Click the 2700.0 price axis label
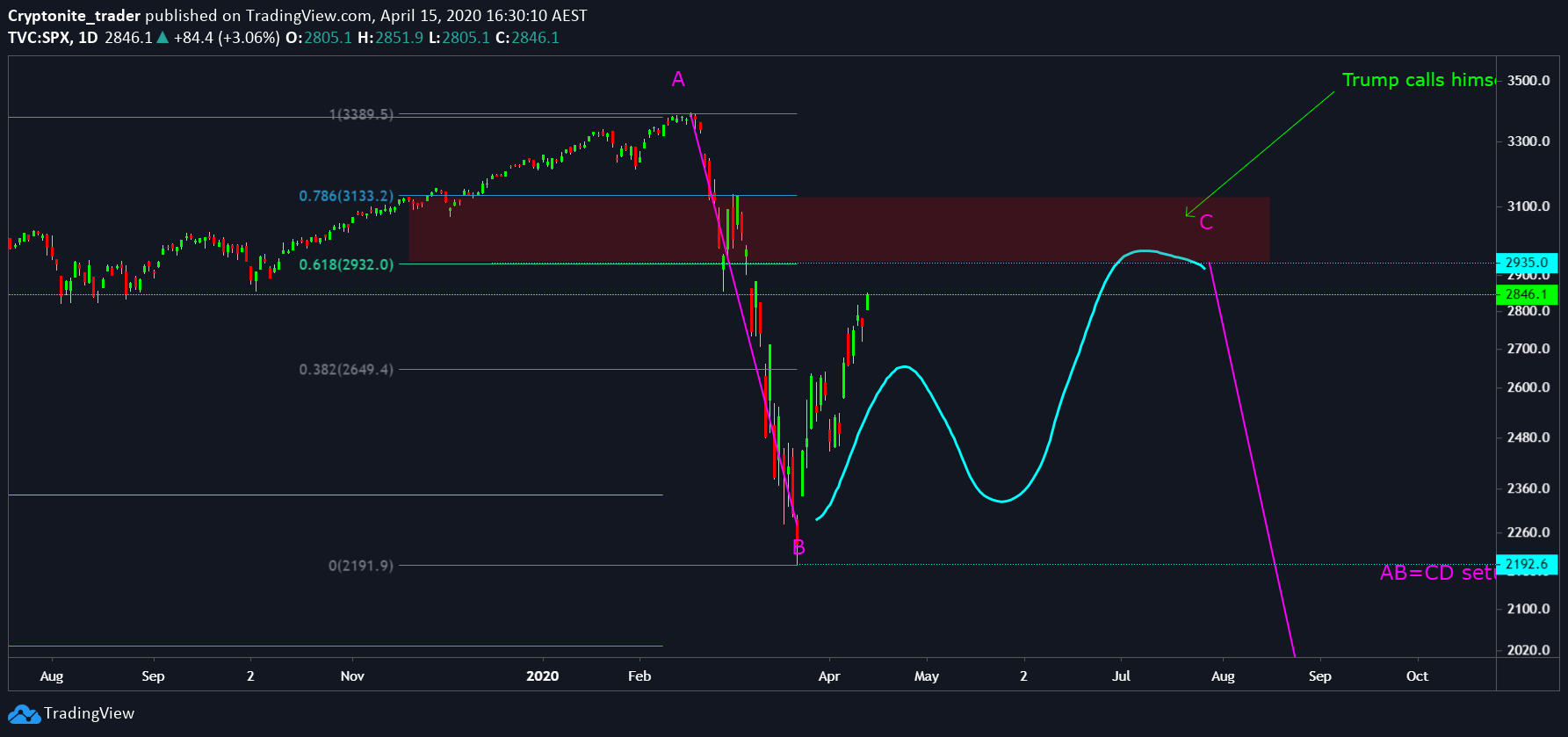This screenshot has width=1568, height=737. (x=1528, y=349)
